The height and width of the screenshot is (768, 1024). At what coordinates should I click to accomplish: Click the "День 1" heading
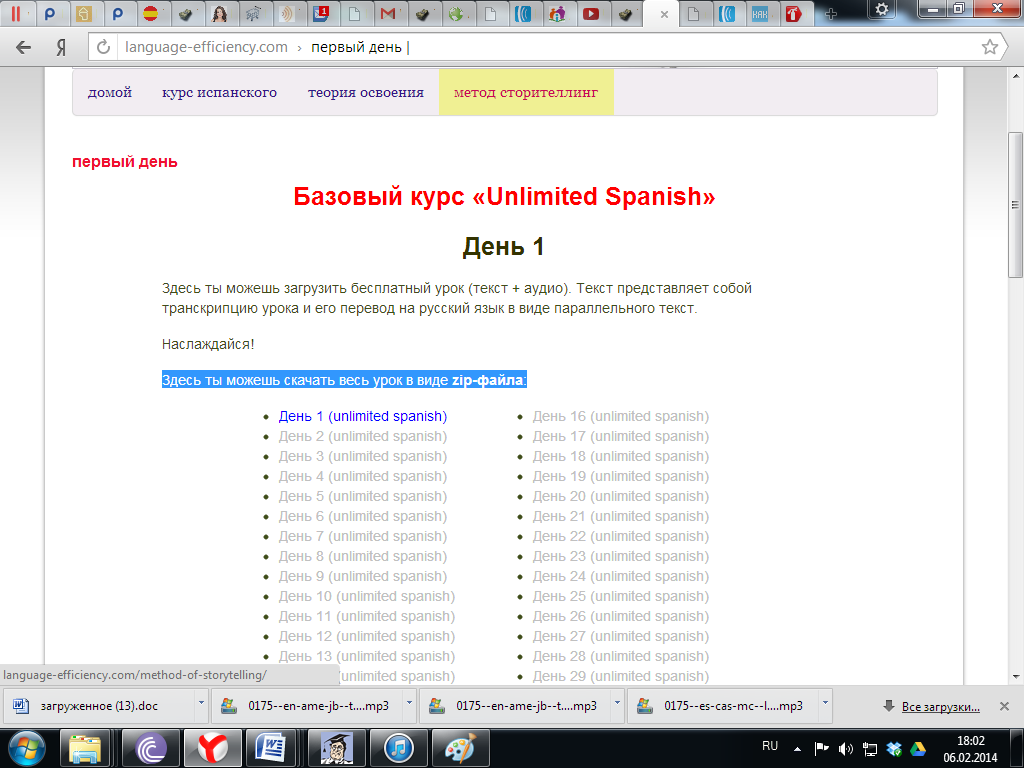coord(504,247)
